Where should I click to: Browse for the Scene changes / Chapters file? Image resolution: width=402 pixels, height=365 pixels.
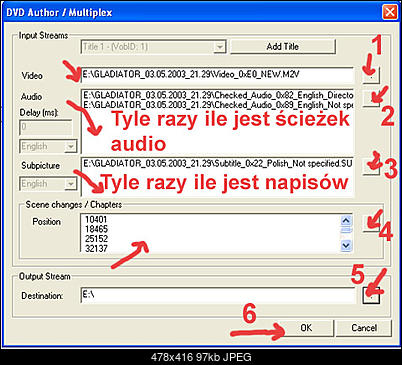tap(371, 223)
